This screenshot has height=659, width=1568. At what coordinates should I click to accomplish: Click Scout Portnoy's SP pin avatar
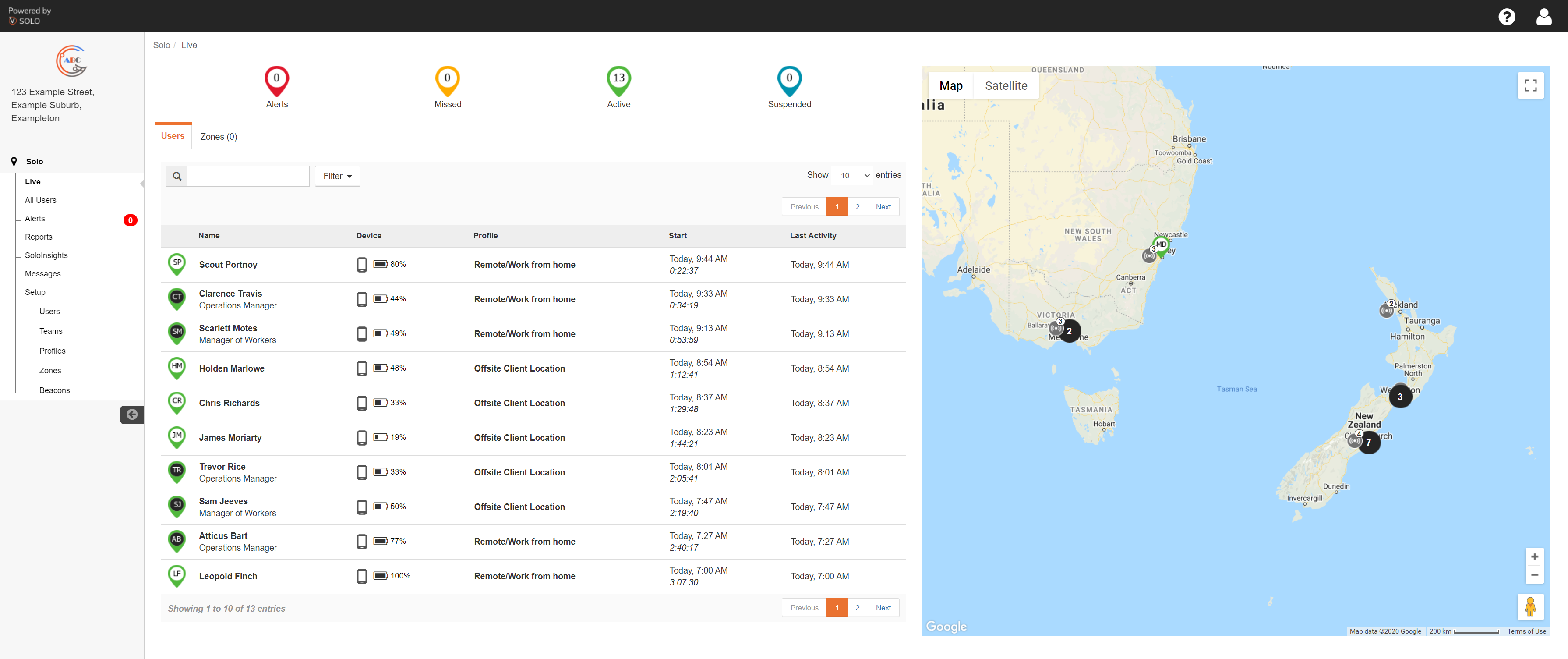tap(177, 264)
